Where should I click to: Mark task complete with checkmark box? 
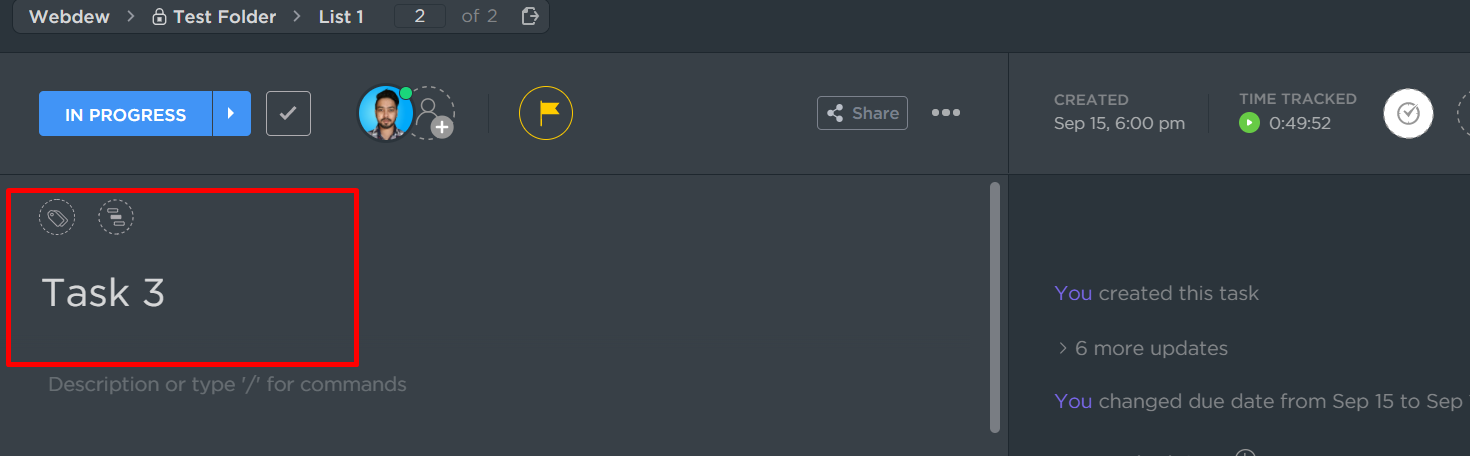tap(288, 113)
